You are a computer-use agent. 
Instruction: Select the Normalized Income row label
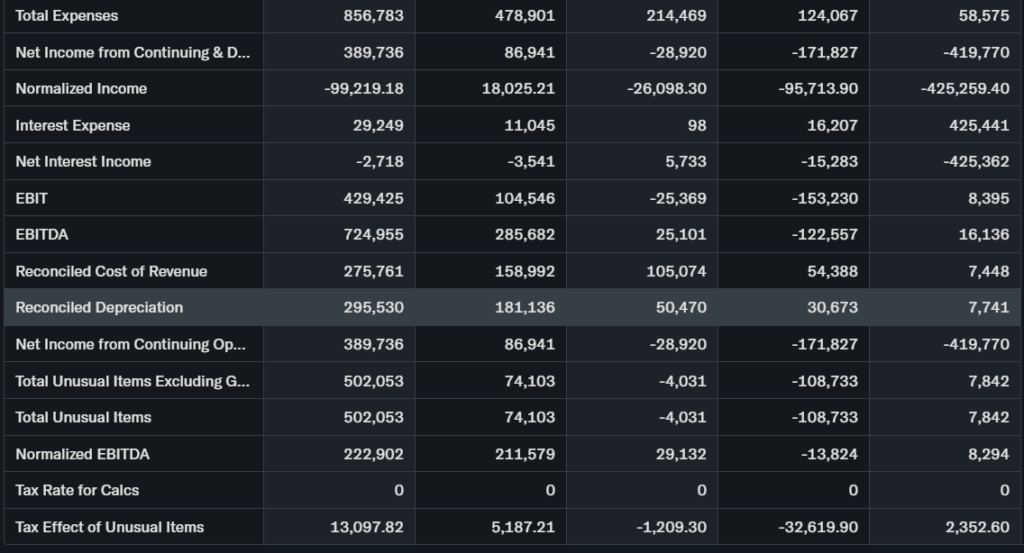81,89
